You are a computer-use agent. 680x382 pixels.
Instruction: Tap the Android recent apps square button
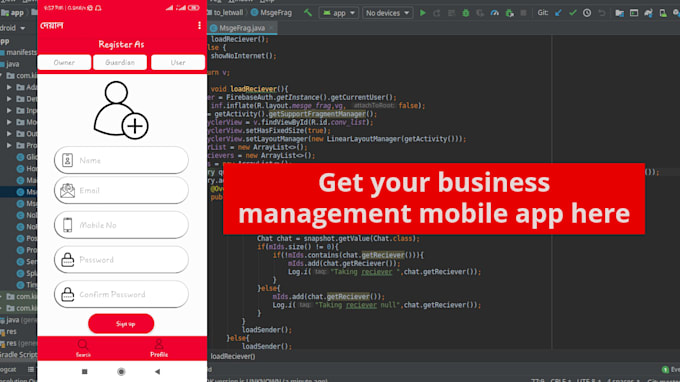click(x=85, y=372)
